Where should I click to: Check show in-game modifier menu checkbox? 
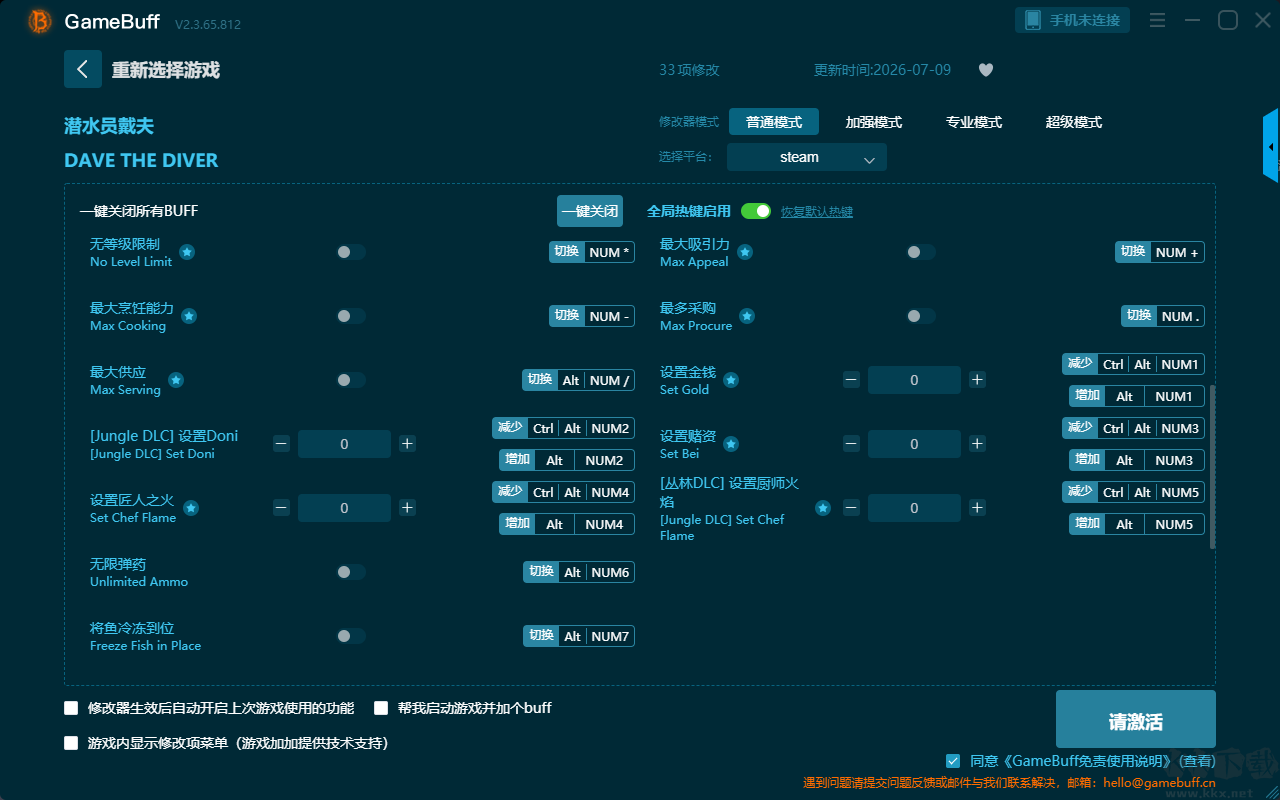pos(71,743)
